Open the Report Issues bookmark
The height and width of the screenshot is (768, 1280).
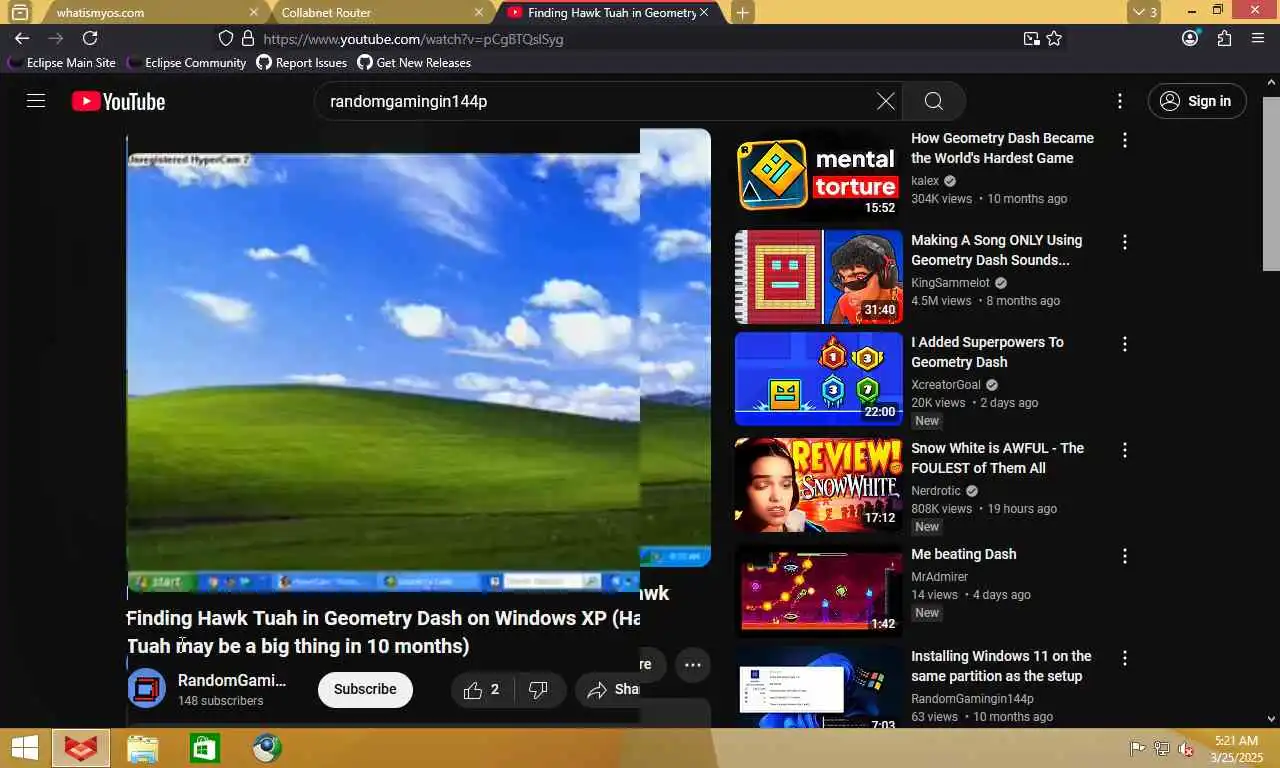pyautogui.click(x=302, y=62)
